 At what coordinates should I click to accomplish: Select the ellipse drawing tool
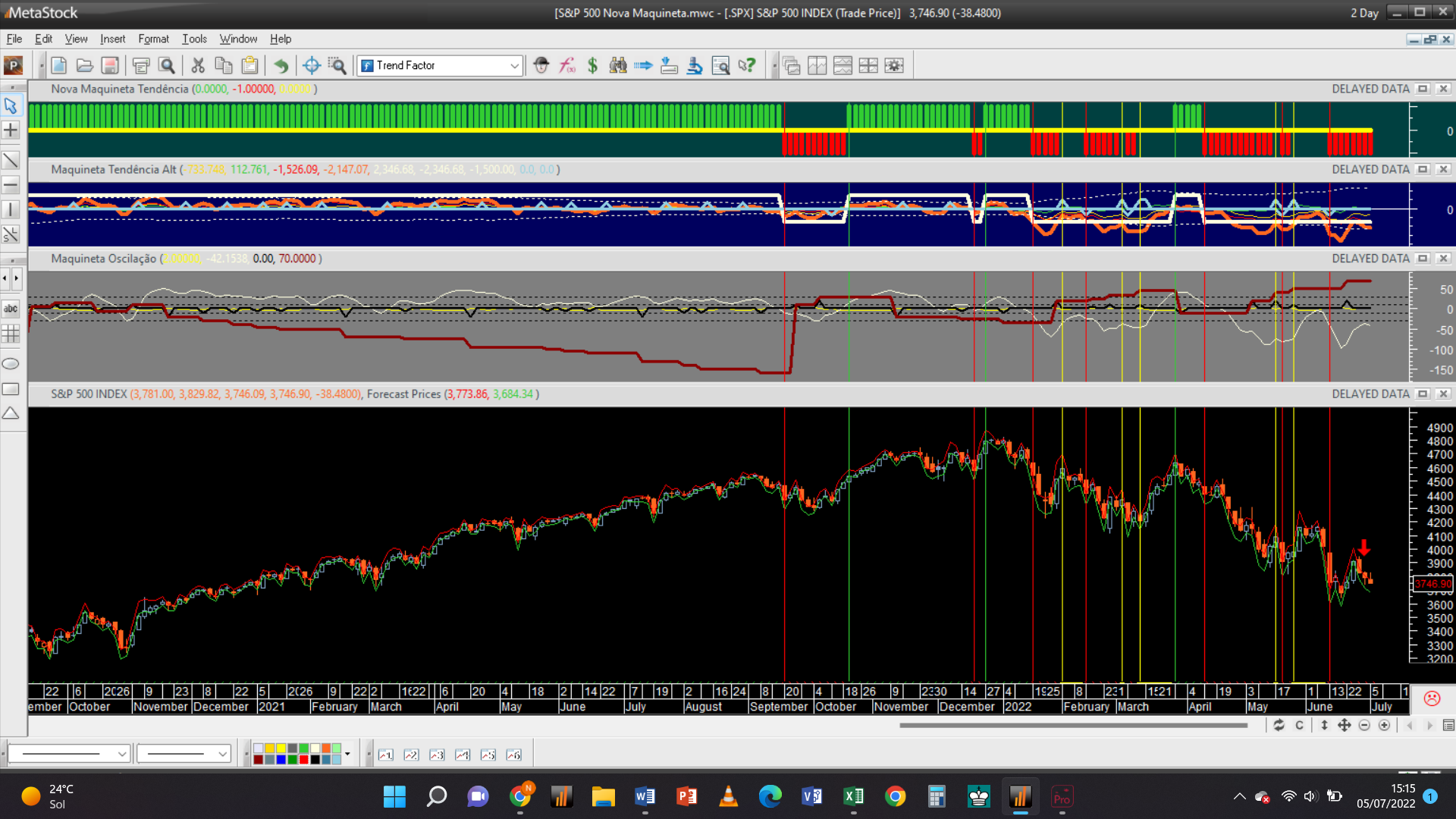11,364
